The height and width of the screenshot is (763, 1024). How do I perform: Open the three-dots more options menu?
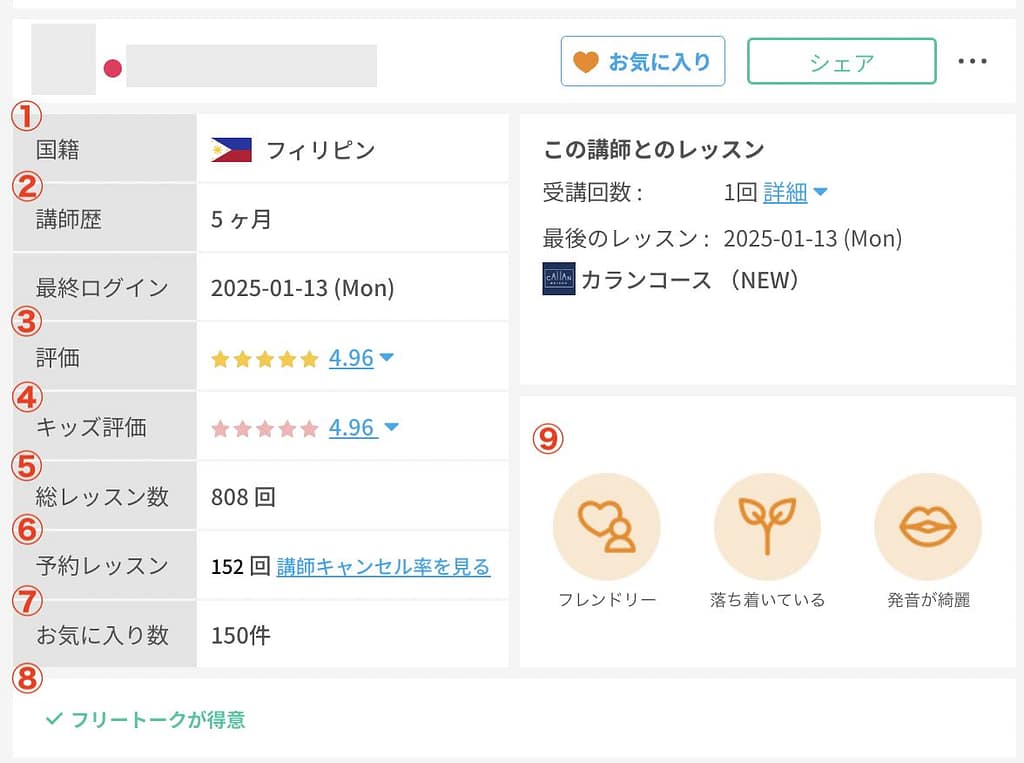pos(972,62)
